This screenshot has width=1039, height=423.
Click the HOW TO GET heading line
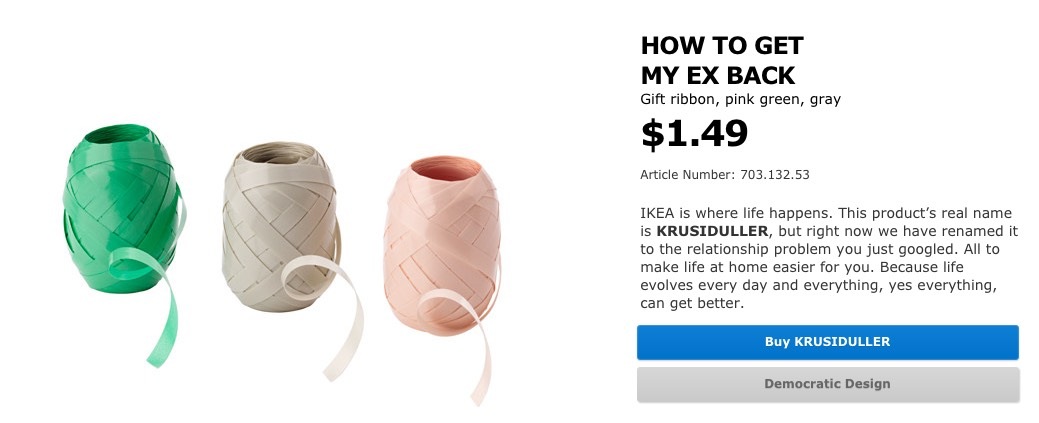(x=722, y=46)
